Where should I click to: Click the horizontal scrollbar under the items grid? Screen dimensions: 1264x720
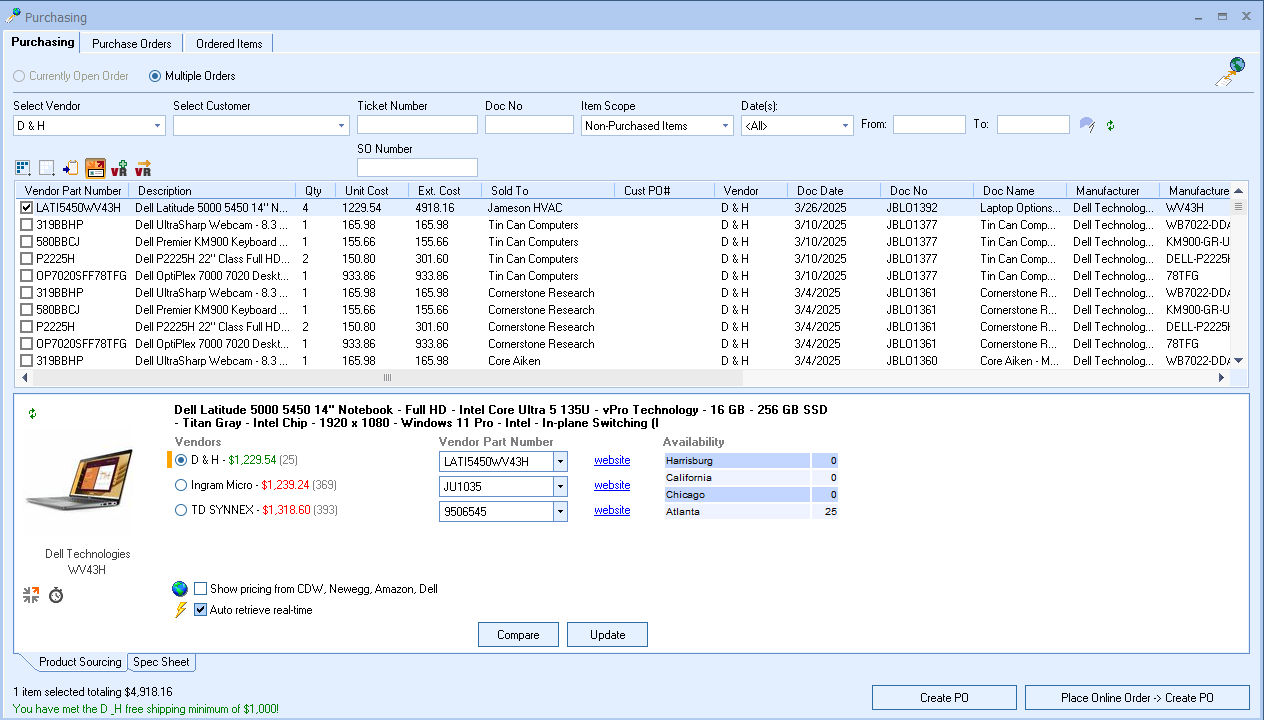coord(388,378)
